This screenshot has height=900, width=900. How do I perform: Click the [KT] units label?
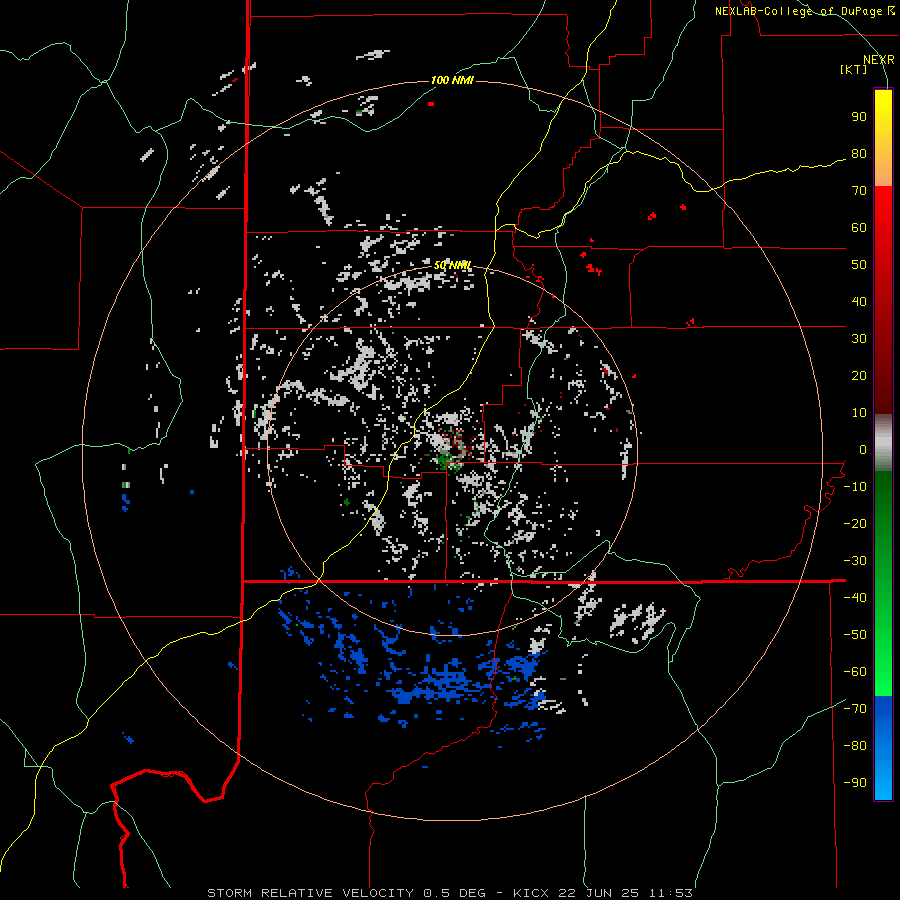tap(854, 69)
